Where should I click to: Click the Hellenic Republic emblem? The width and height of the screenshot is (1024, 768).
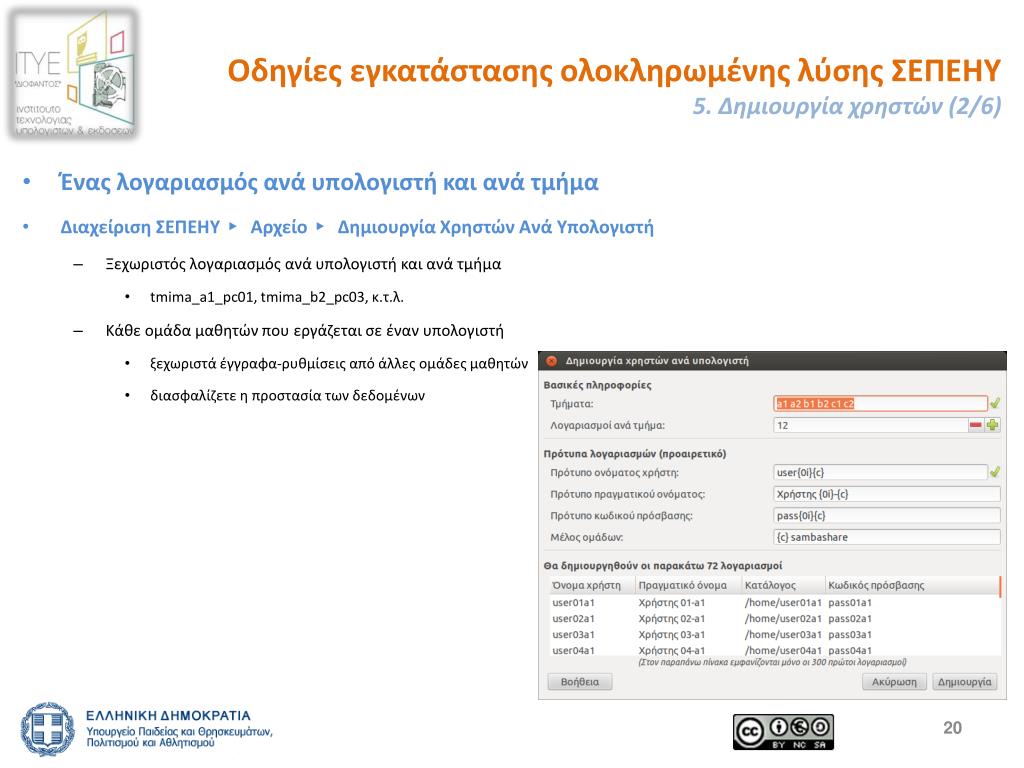tap(48, 729)
